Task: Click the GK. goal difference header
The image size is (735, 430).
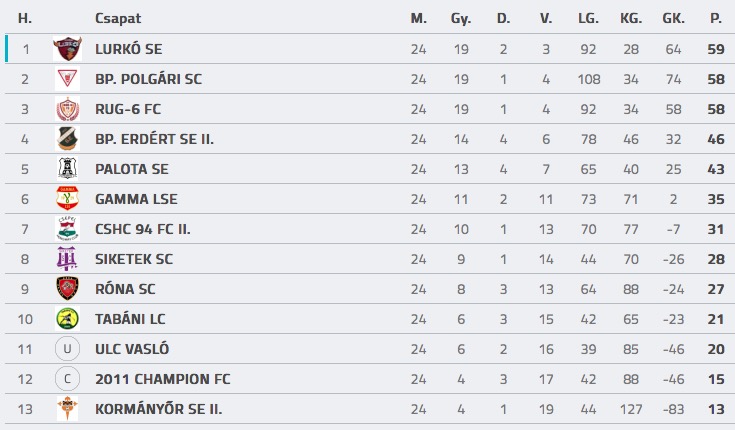Action: [x=674, y=19]
